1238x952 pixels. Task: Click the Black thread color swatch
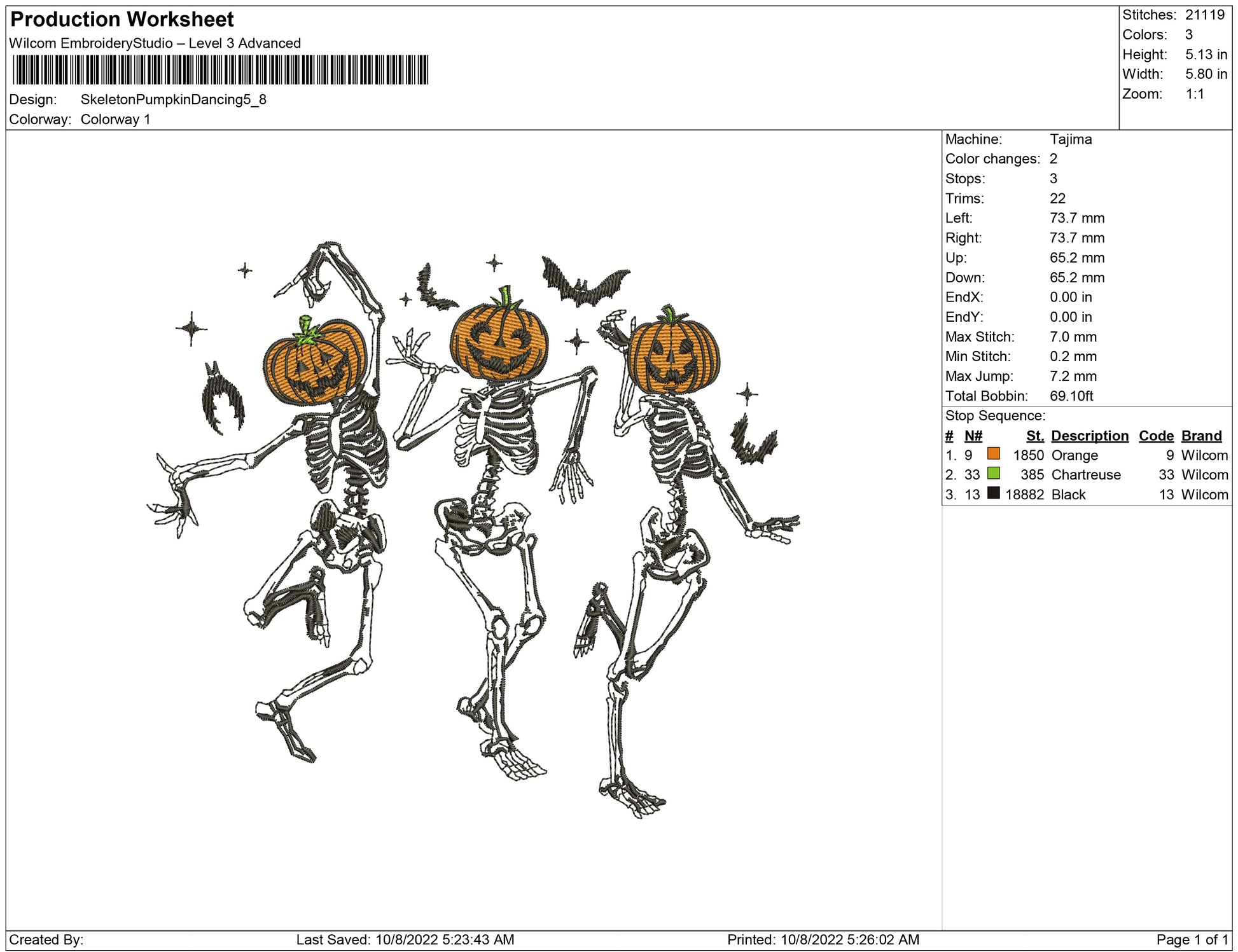pyautogui.click(x=993, y=493)
